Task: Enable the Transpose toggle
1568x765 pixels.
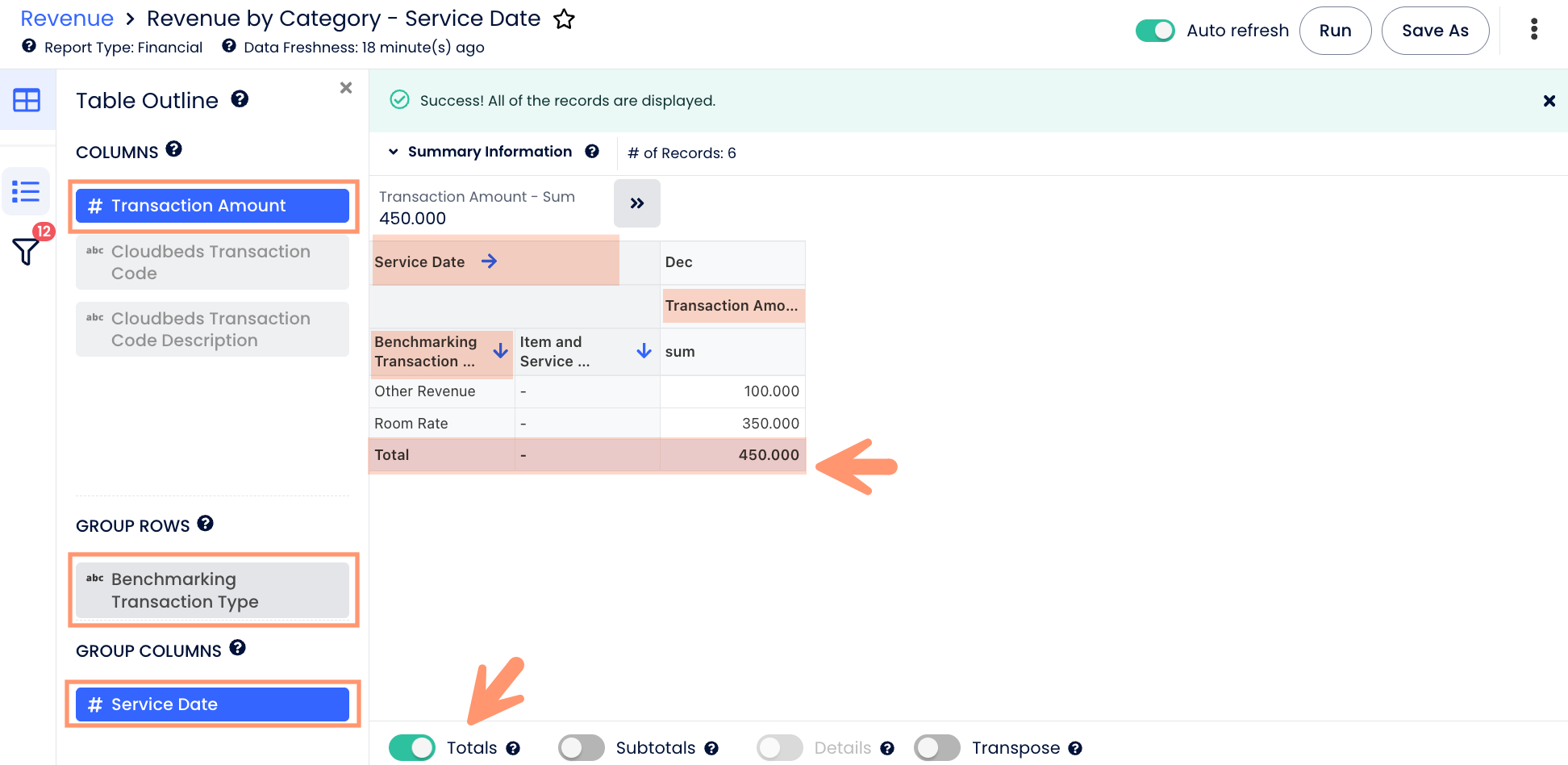Action: [x=936, y=748]
